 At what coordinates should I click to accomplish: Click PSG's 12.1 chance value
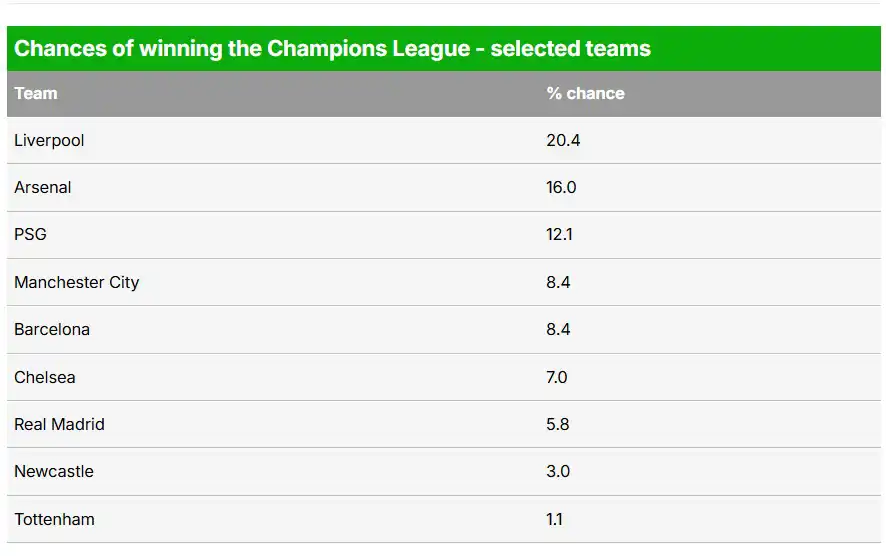coord(559,235)
